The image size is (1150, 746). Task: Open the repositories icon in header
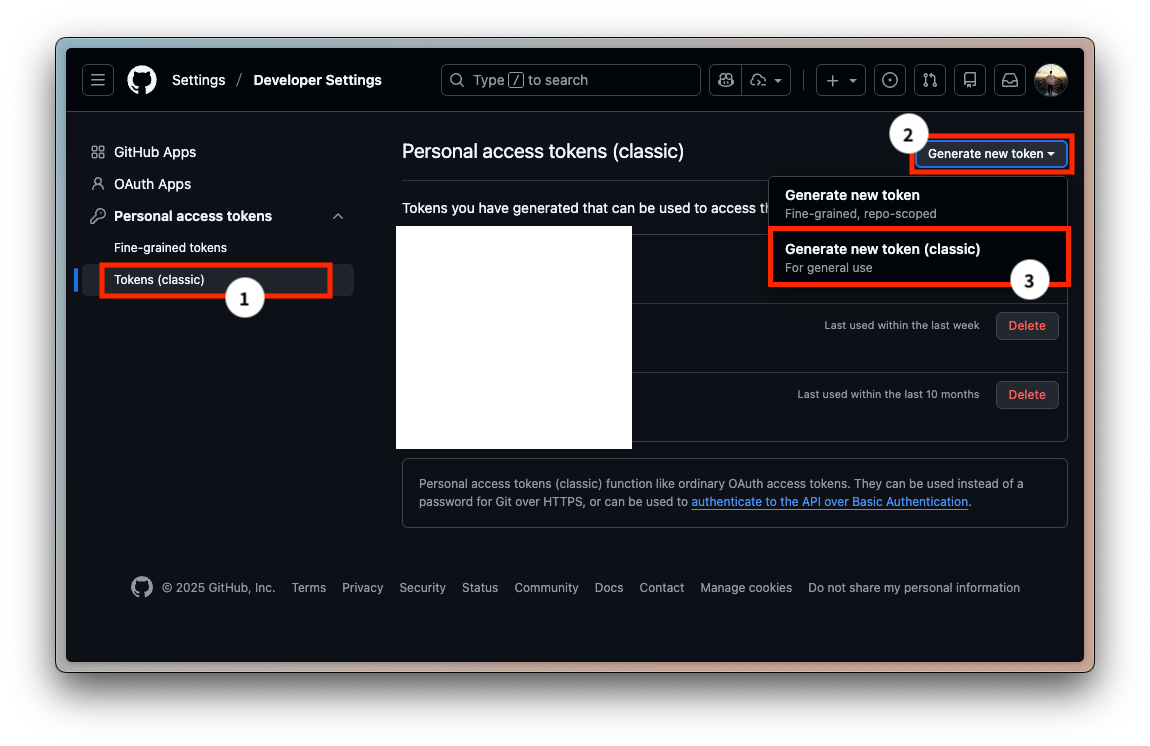click(x=969, y=80)
